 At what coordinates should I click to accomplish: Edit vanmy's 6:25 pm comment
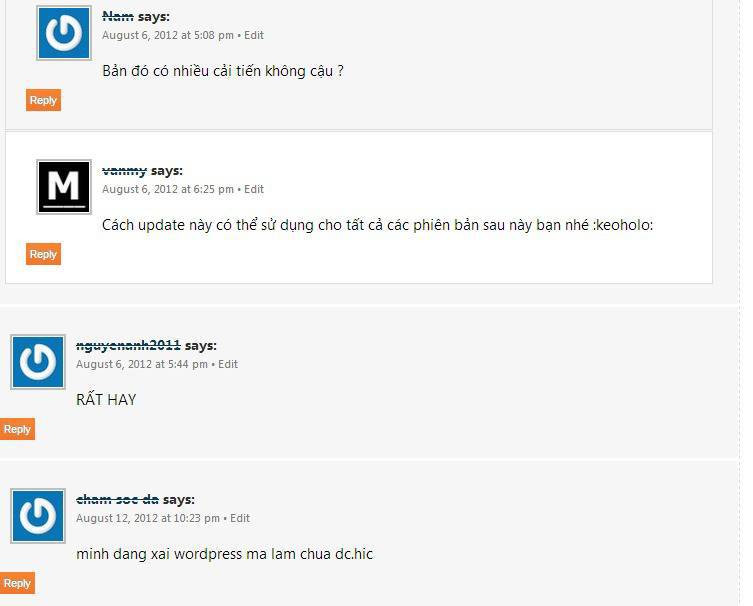click(x=254, y=189)
